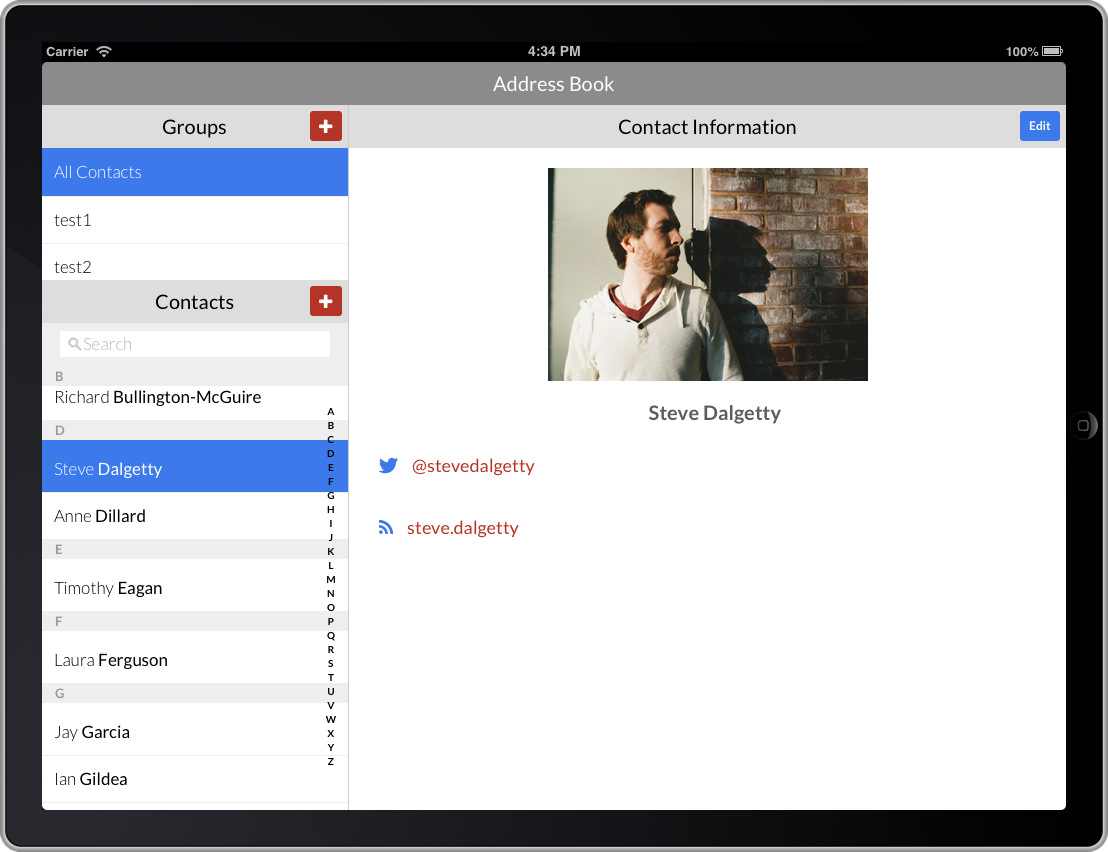Viewport: 1108px width, 852px height.
Task: Jump to letter W in index bar
Action: click(x=331, y=719)
